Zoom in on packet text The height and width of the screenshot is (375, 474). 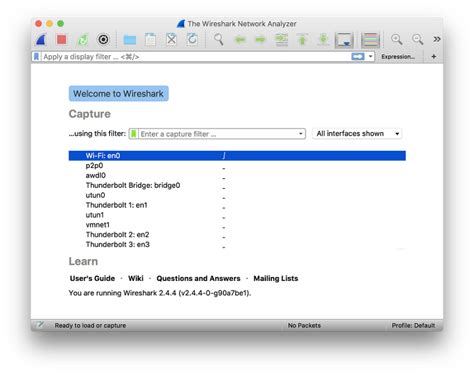click(x=397, y=40)
